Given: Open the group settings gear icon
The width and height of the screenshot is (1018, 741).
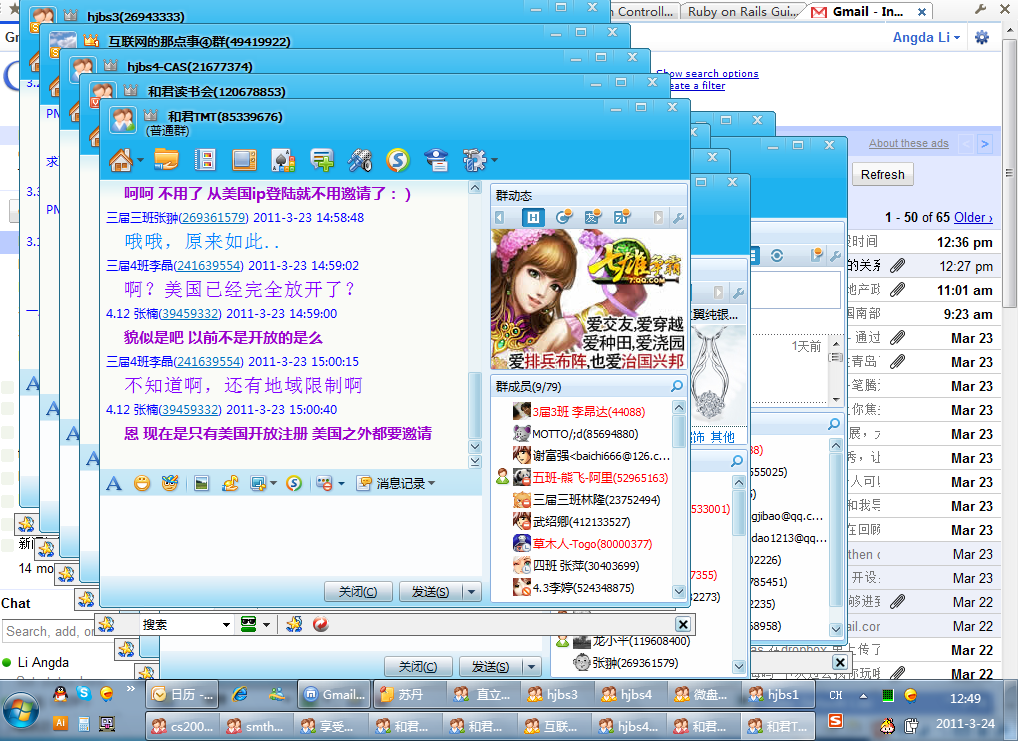Looking at the screenshot, I should point(473,160).
